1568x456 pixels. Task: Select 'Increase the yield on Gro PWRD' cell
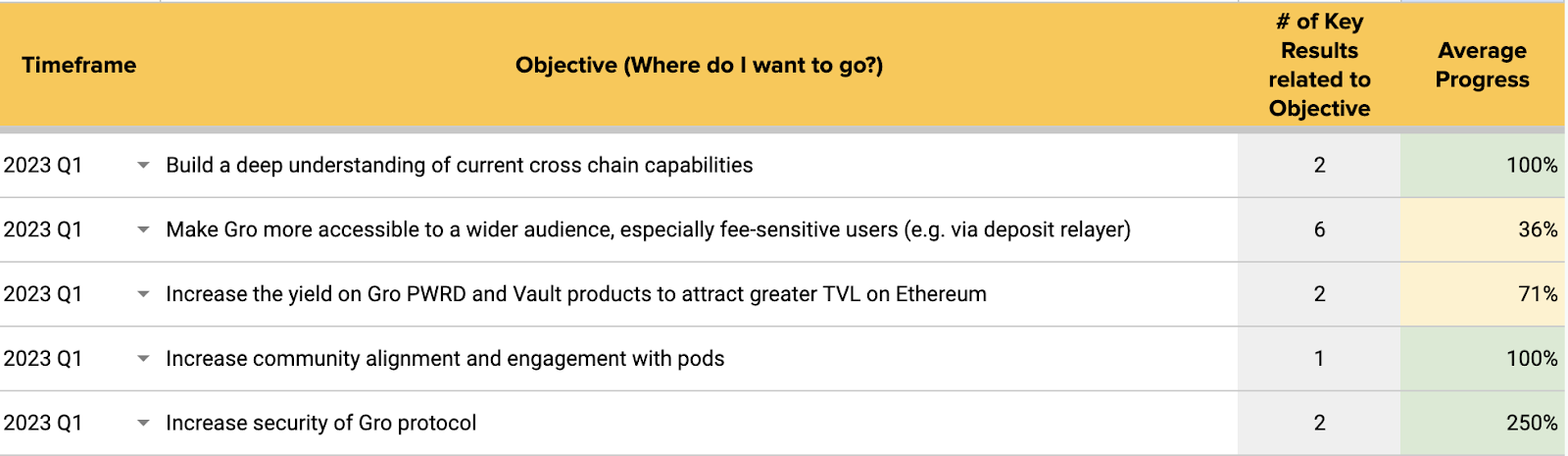coord(699,294)
